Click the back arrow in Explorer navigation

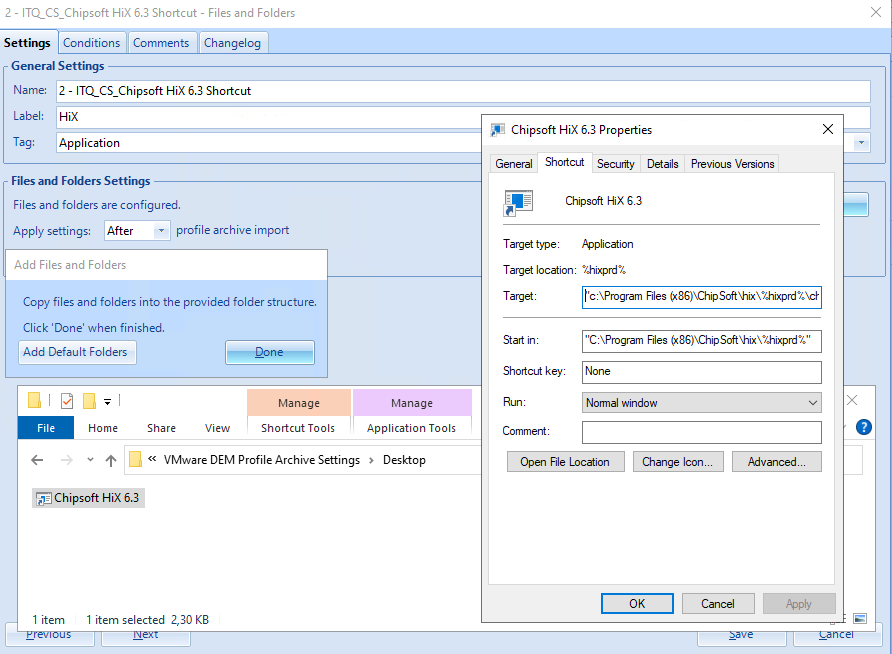pyautogui.click(x=37, y=460)
